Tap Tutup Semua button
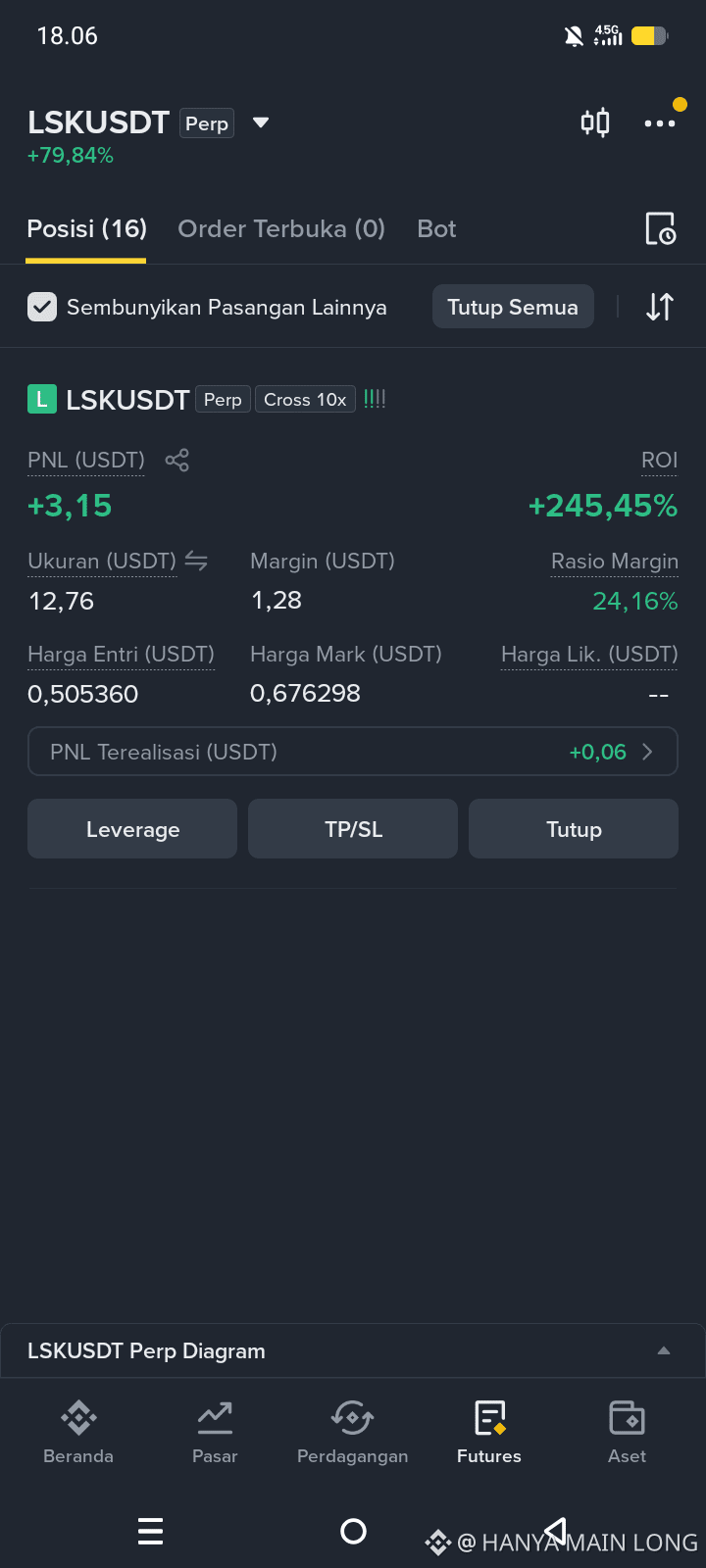This screenshot has height=1568, width=706. [x=513, y=307]
